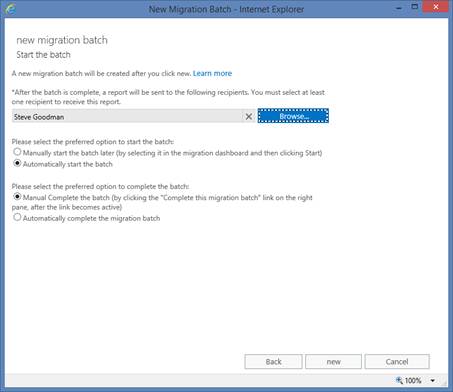Click the 100% zoom value
Screen dimensions: 453x392
(413, 381)
